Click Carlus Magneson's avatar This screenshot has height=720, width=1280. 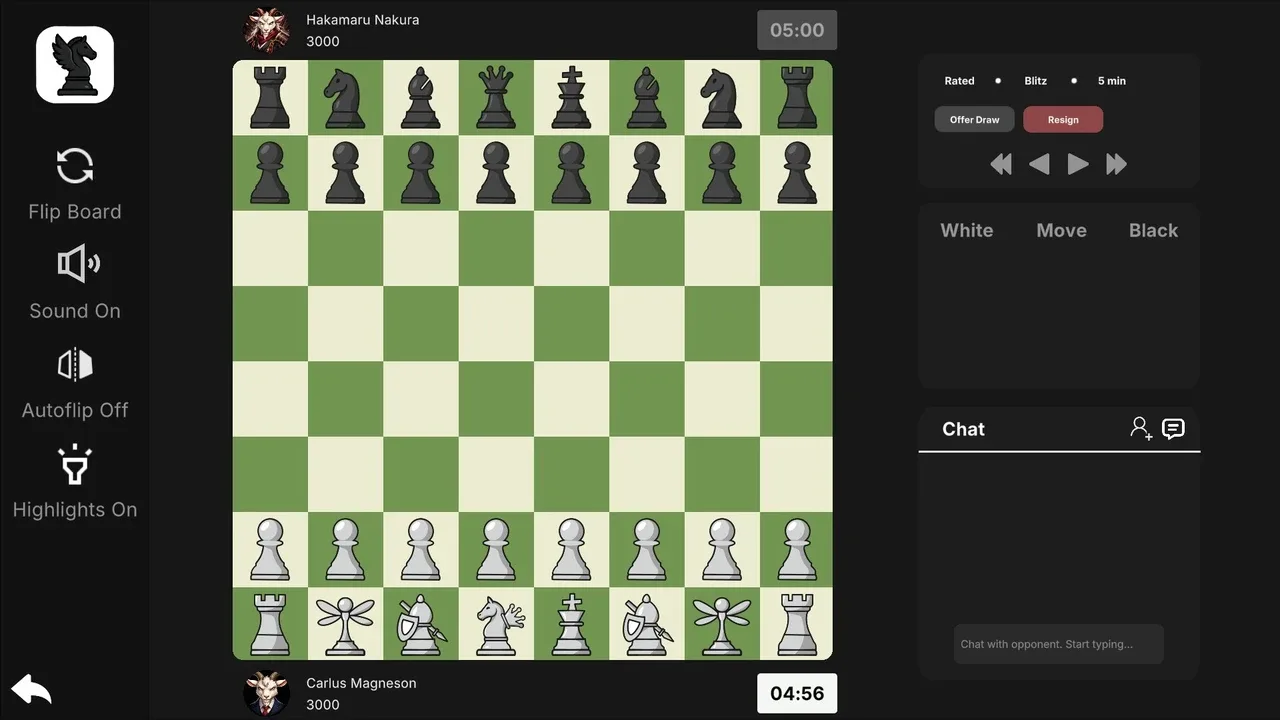pos(267,693)
